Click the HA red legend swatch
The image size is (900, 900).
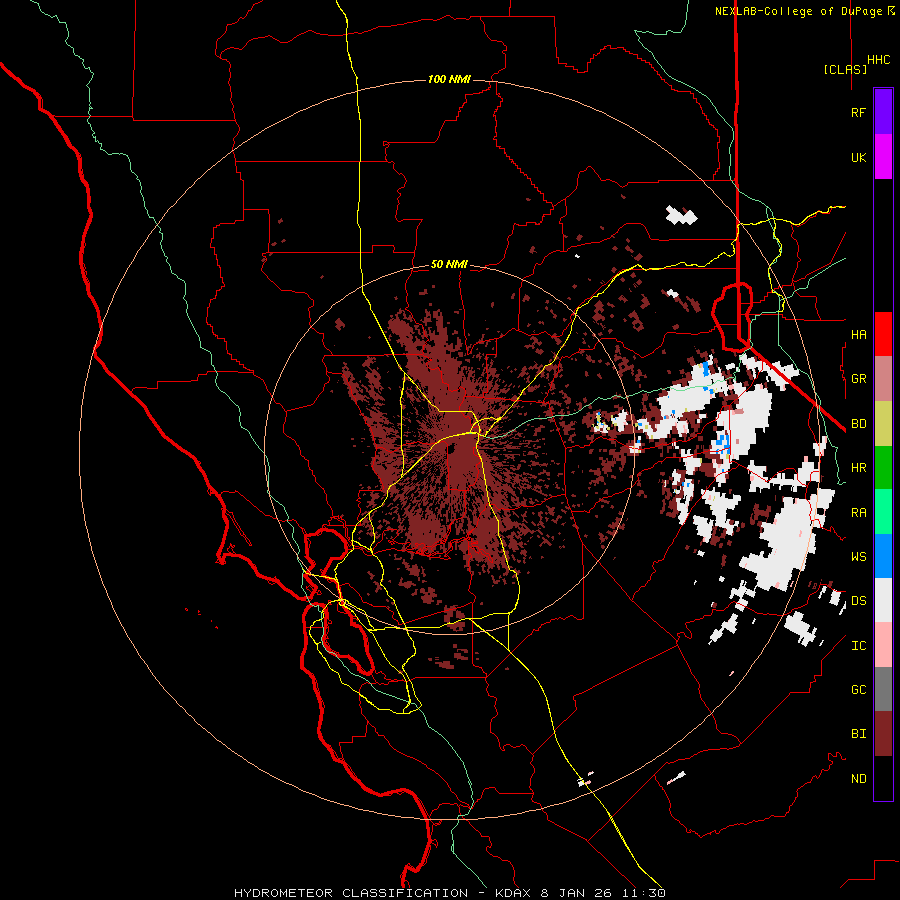coord(883,334)
